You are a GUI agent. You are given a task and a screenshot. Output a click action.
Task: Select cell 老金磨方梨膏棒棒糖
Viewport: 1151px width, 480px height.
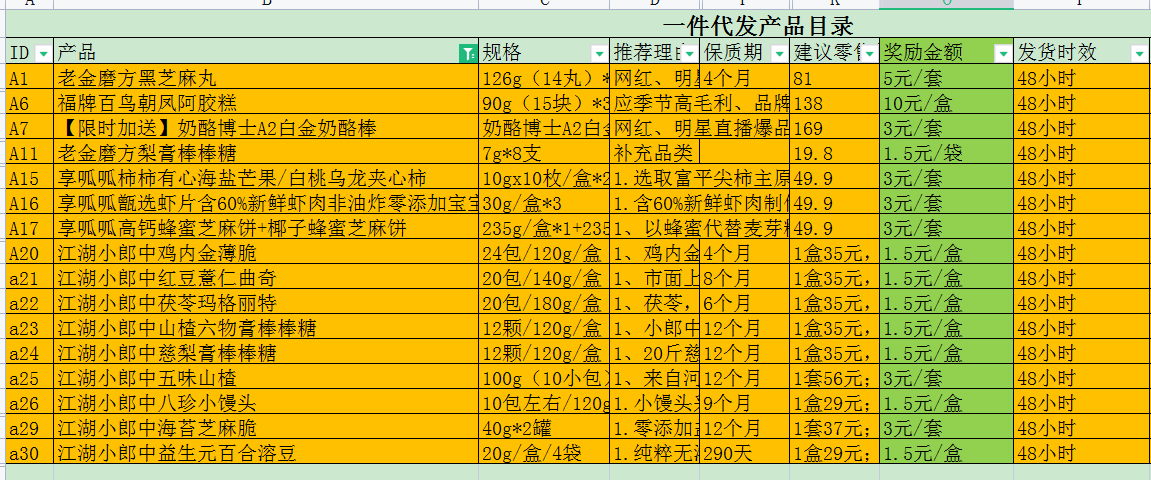click(x=266, y=153)
